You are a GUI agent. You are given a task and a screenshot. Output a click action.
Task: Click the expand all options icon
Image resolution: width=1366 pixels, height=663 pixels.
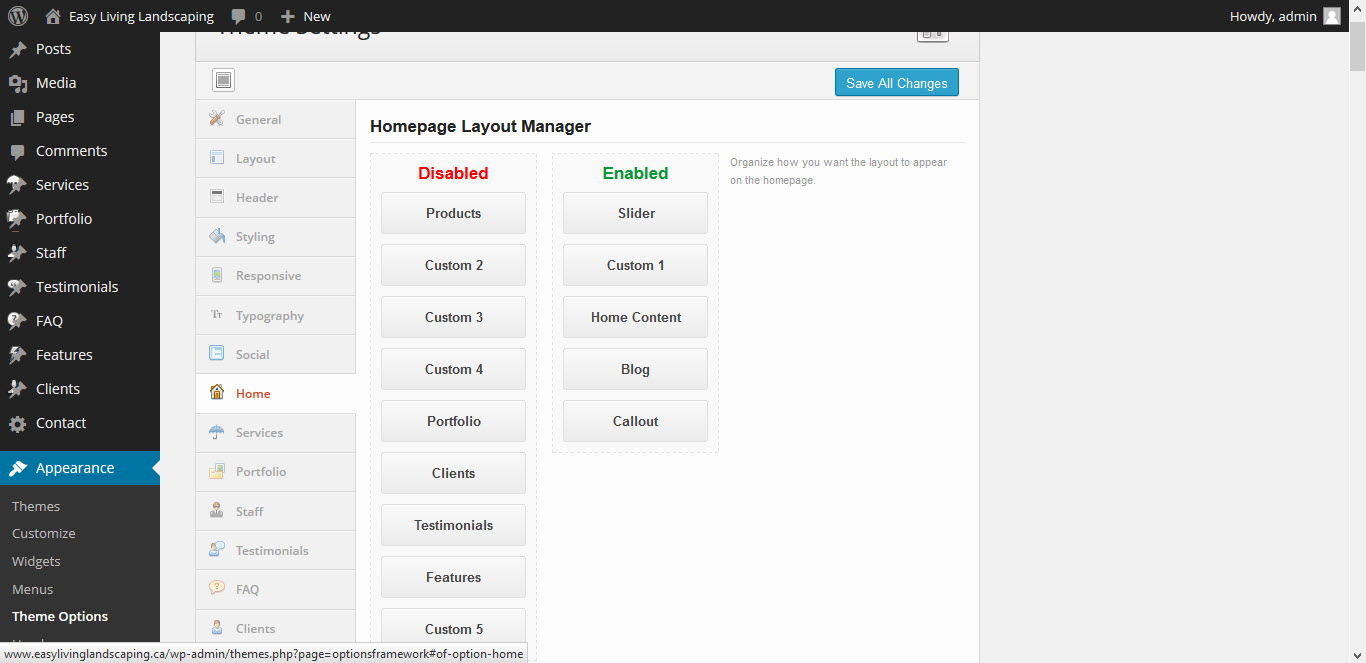pyautogui.click(x=223, y=81)
